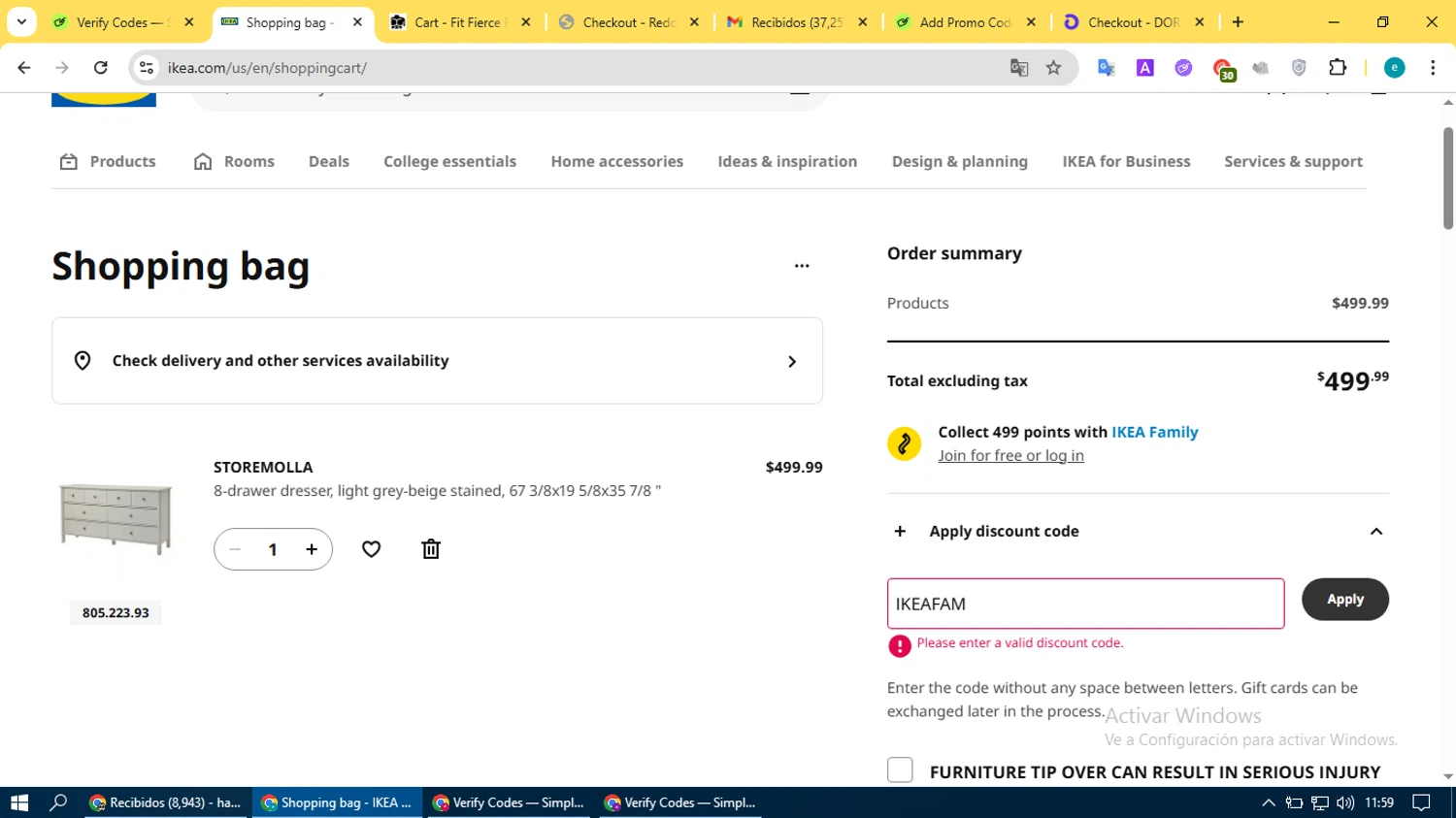
Task: Click the extension icon with badge 30
Action: (1223, 68)
